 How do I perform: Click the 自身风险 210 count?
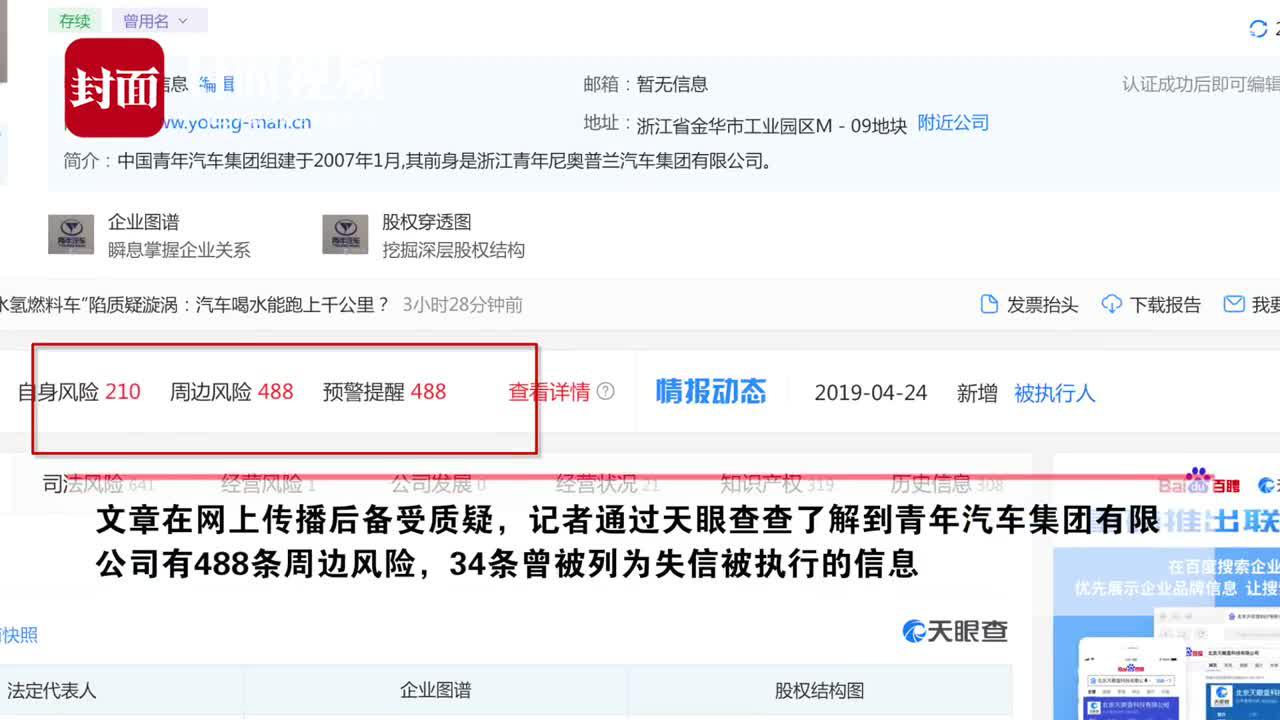123,391
